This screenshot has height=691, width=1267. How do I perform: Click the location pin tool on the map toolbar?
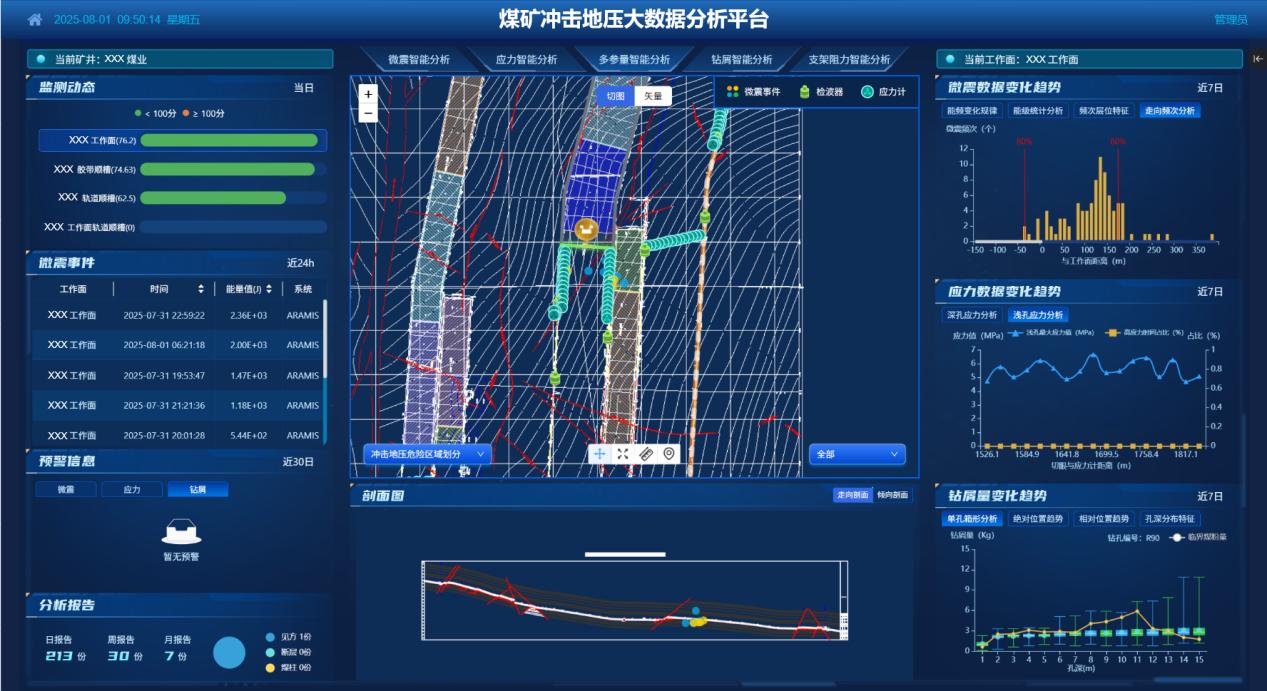[x=669, y=454]
